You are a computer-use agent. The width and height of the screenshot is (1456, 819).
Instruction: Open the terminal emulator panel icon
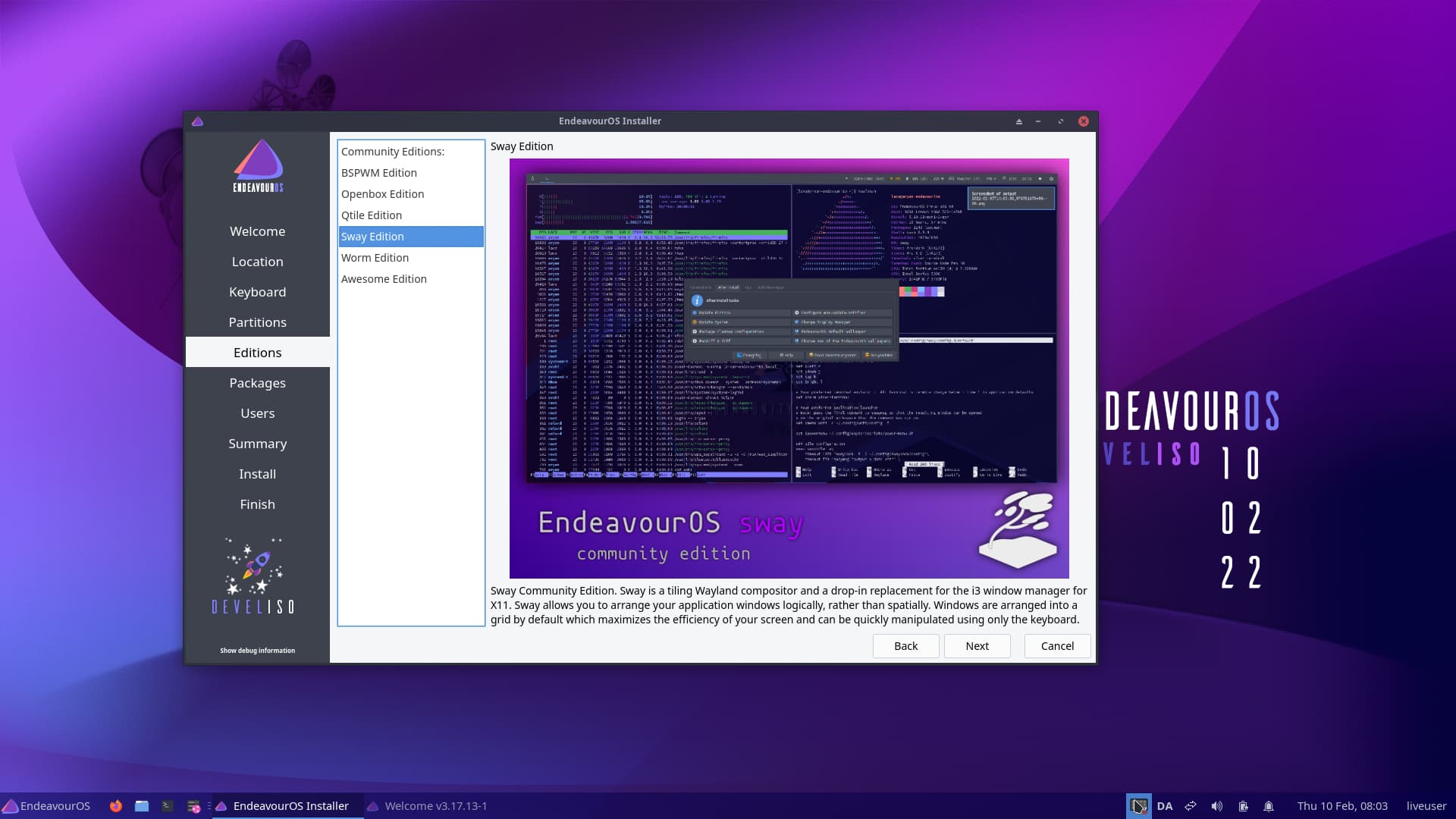[x=168, y=806]
